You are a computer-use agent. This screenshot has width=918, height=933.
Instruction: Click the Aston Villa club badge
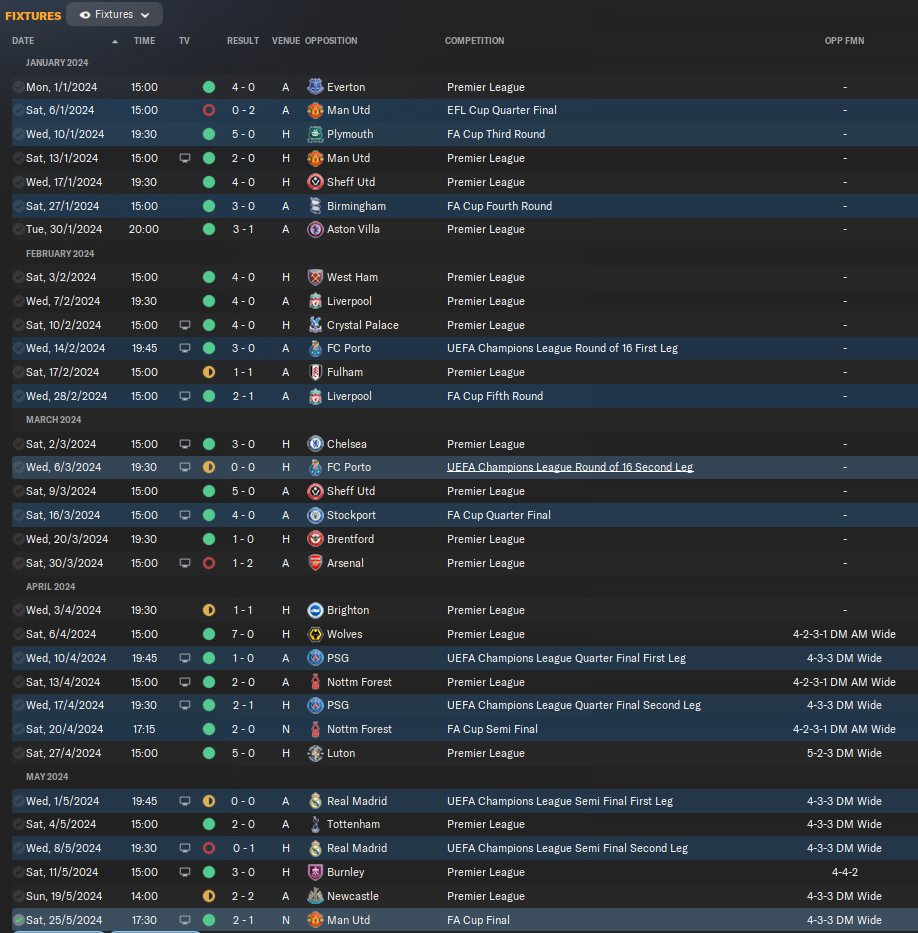[315, 229]
